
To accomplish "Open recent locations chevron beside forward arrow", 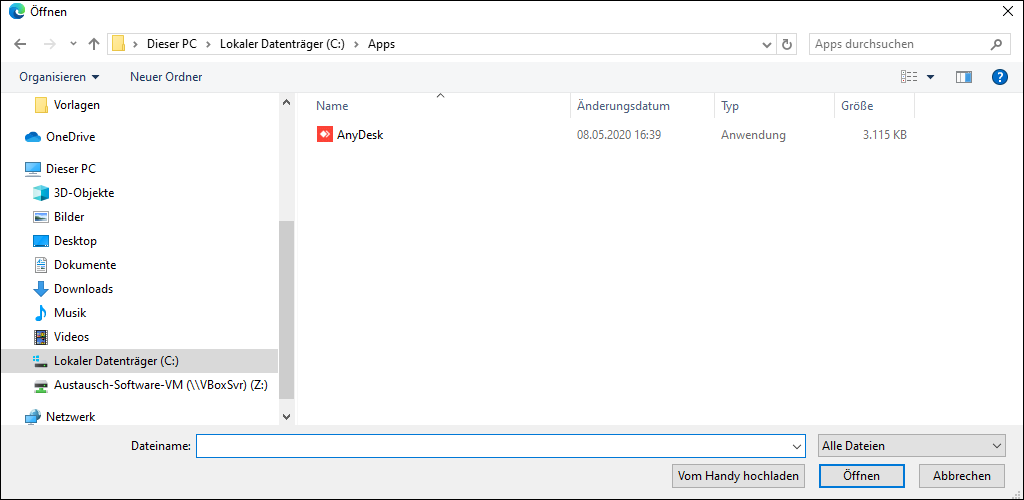I will (73, 44).
